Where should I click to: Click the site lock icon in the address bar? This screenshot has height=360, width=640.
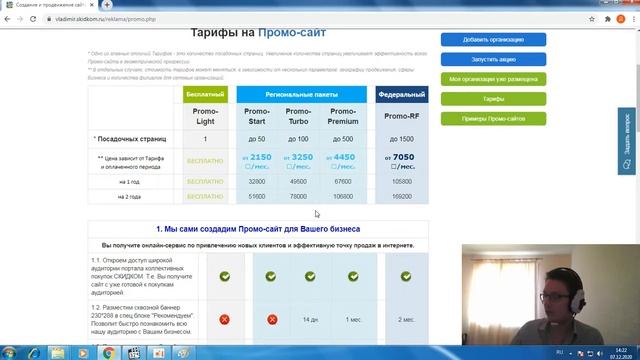point(49,19)
